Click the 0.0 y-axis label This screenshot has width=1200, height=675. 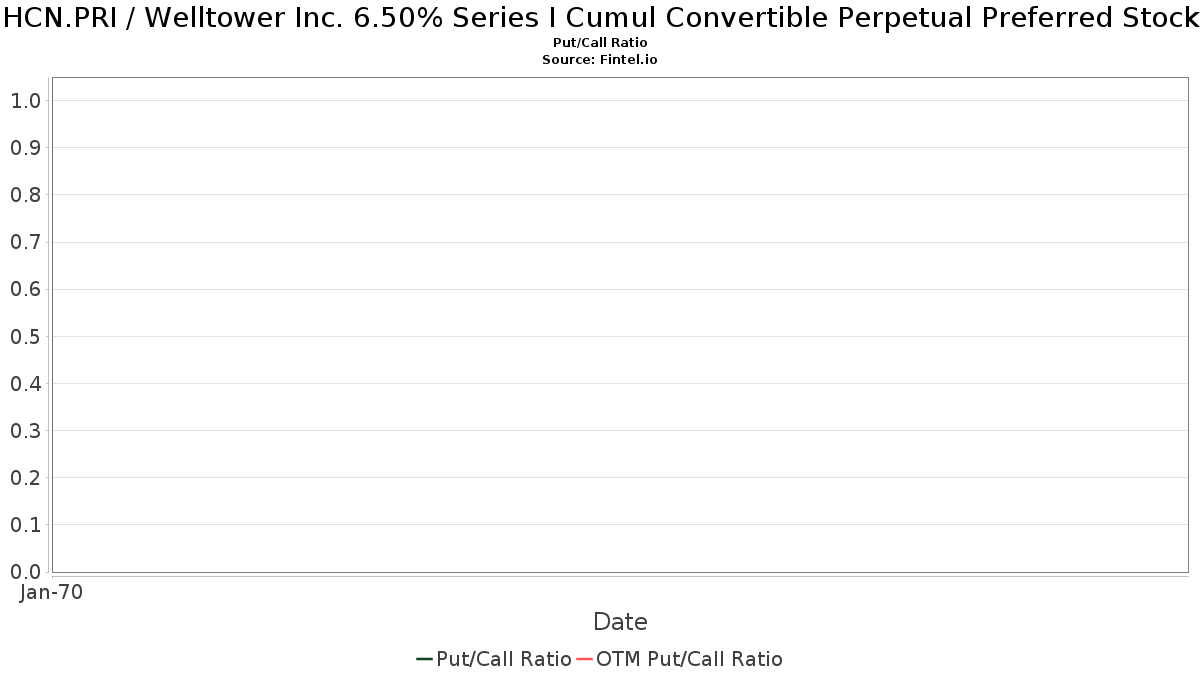pyautogui.click(x=25, y=572)
